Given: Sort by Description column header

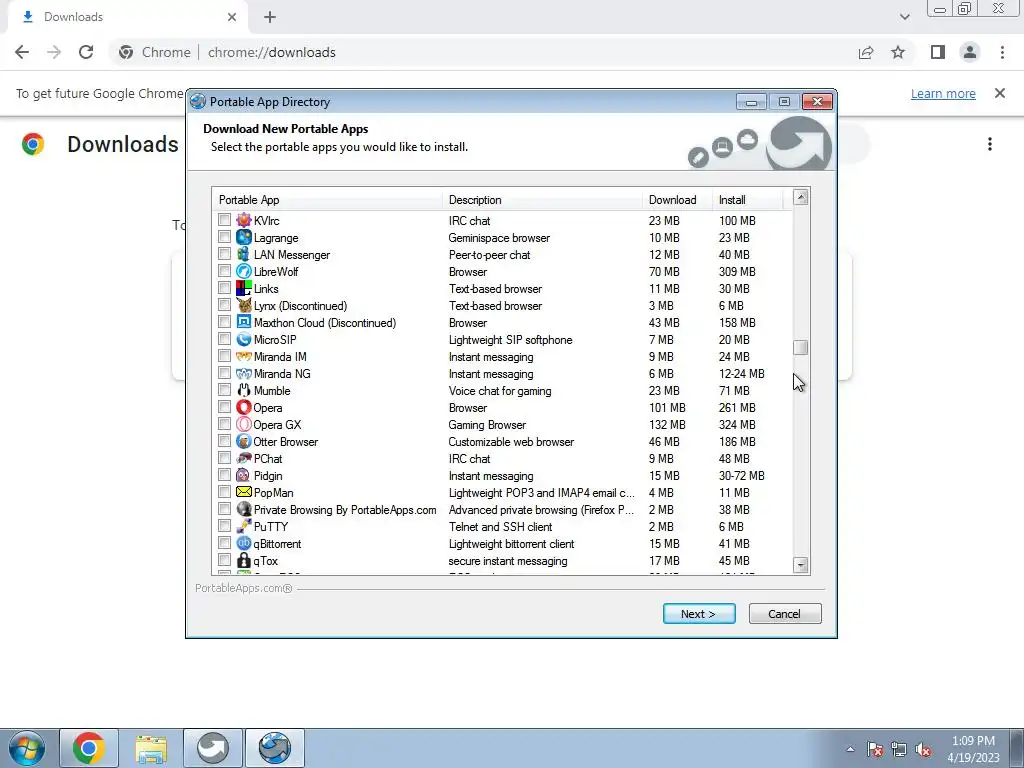Looking at the screenshot, I should point(542,200).
